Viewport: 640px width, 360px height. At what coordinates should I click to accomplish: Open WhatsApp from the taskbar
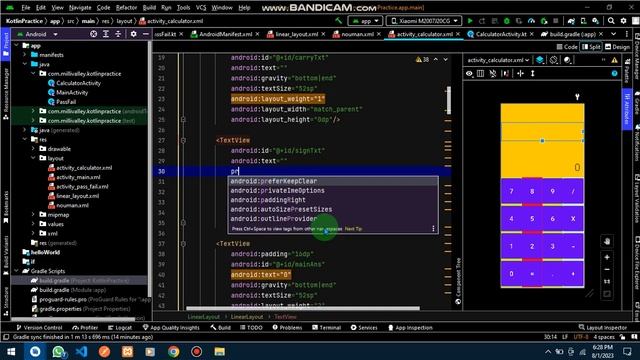coord(58,351)
